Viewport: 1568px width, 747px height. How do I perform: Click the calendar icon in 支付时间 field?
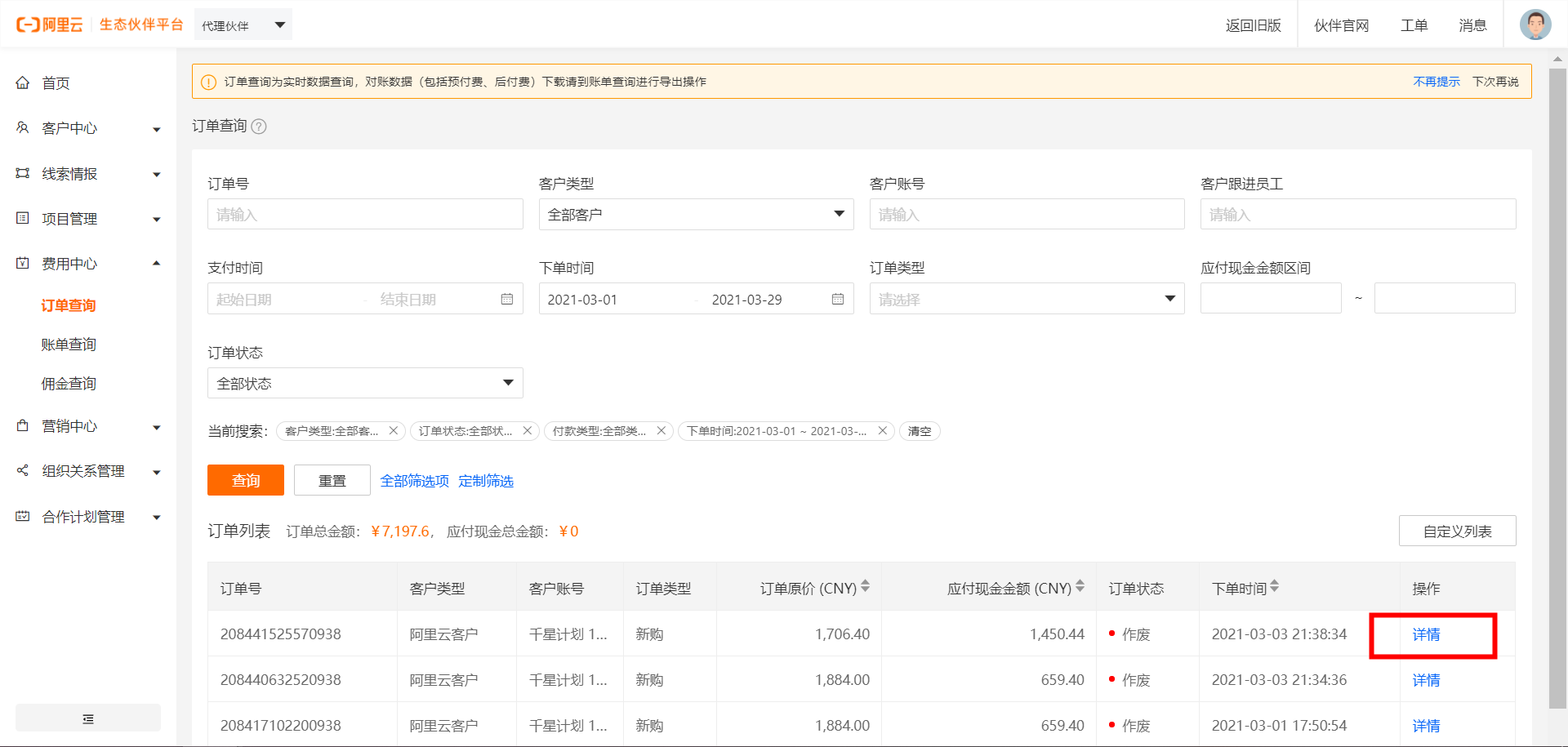[x=507, y=299]
